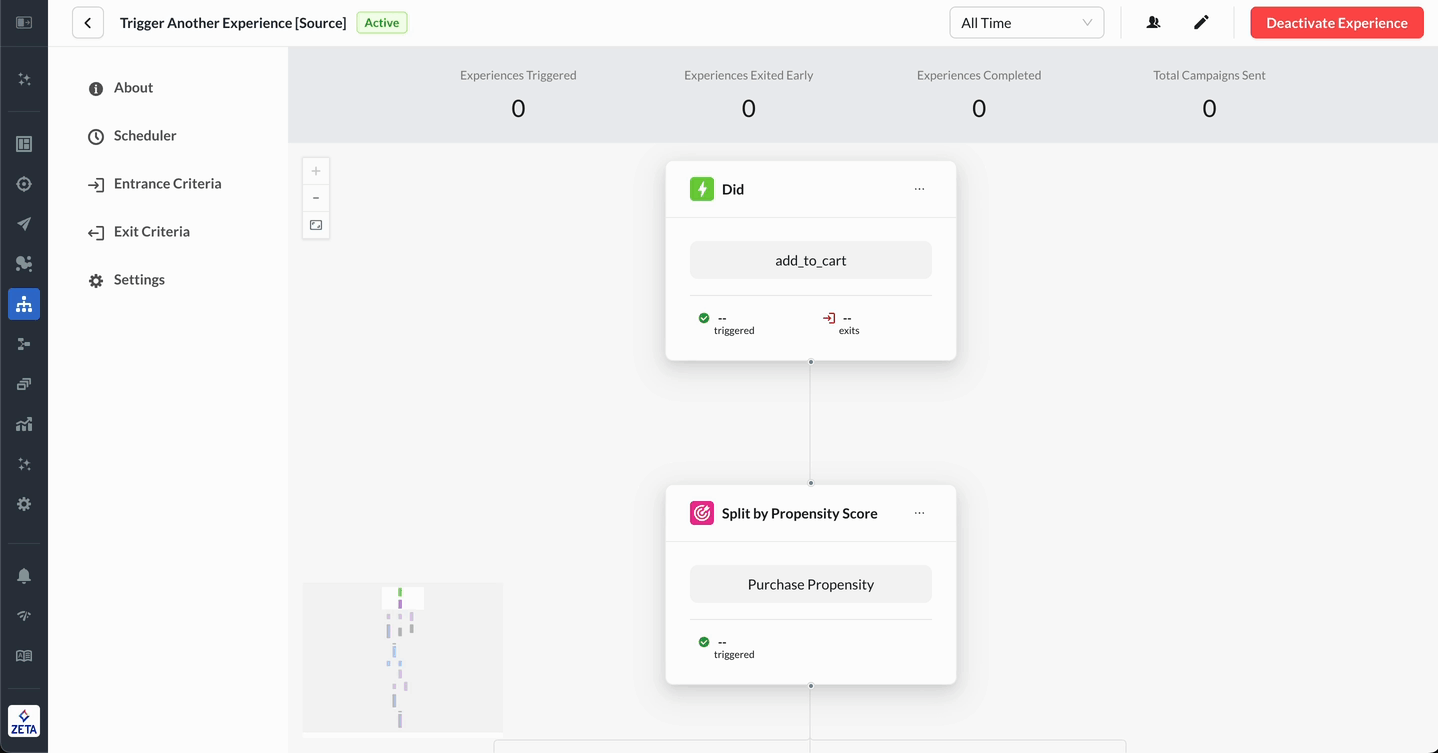
Task: Open the About section
Action: click(x=133, y=88)
